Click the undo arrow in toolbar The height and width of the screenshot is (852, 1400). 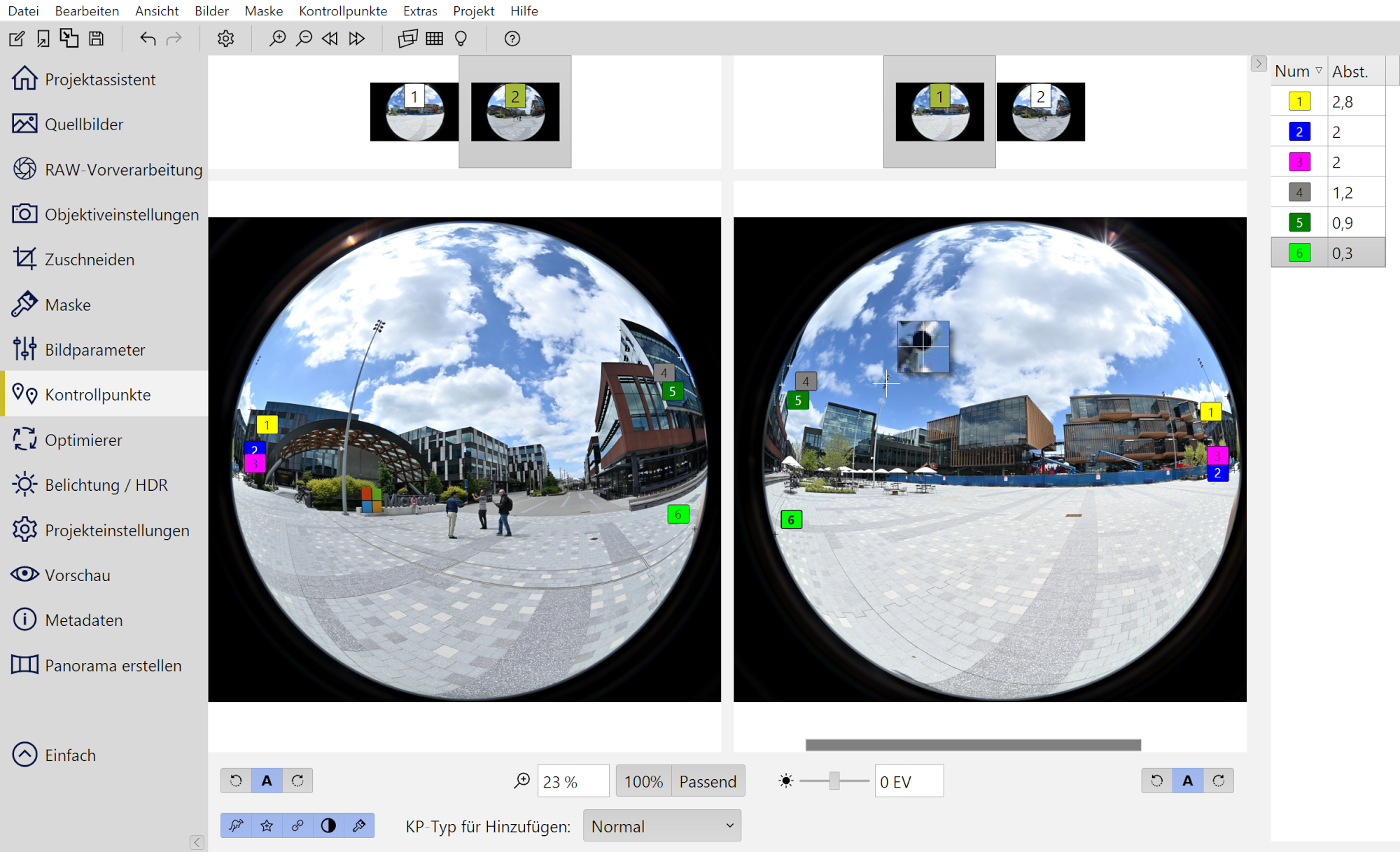click(147, 39)
